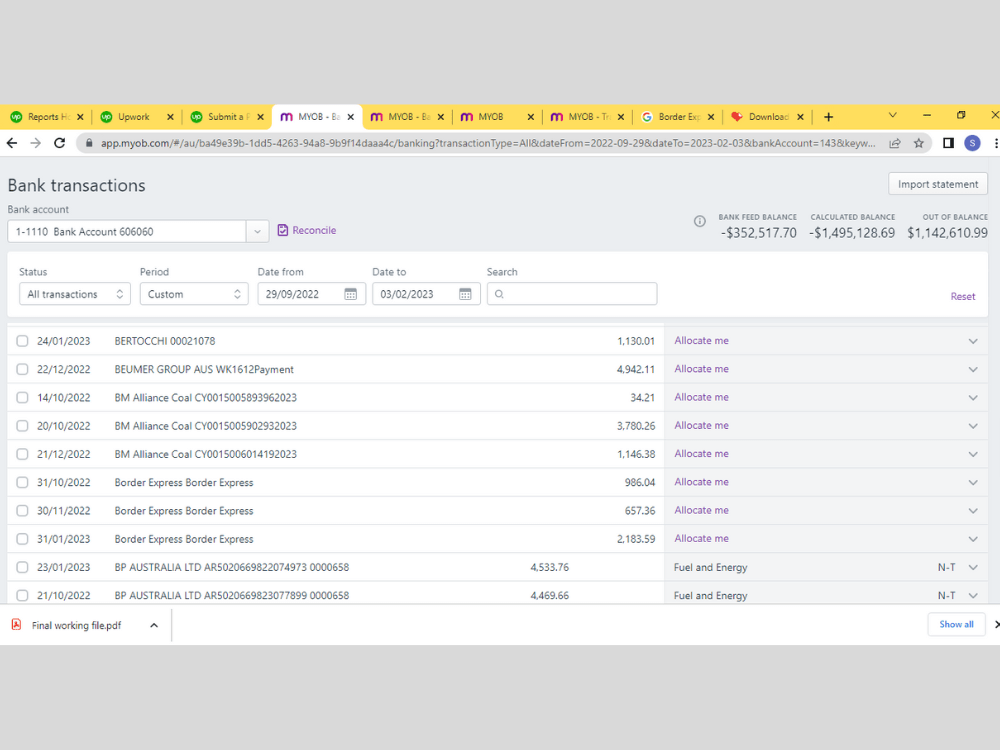The height and width of the screenshot is (750, 1000).
Task: Click Show all downloads
Action: (x=956, y=624)
